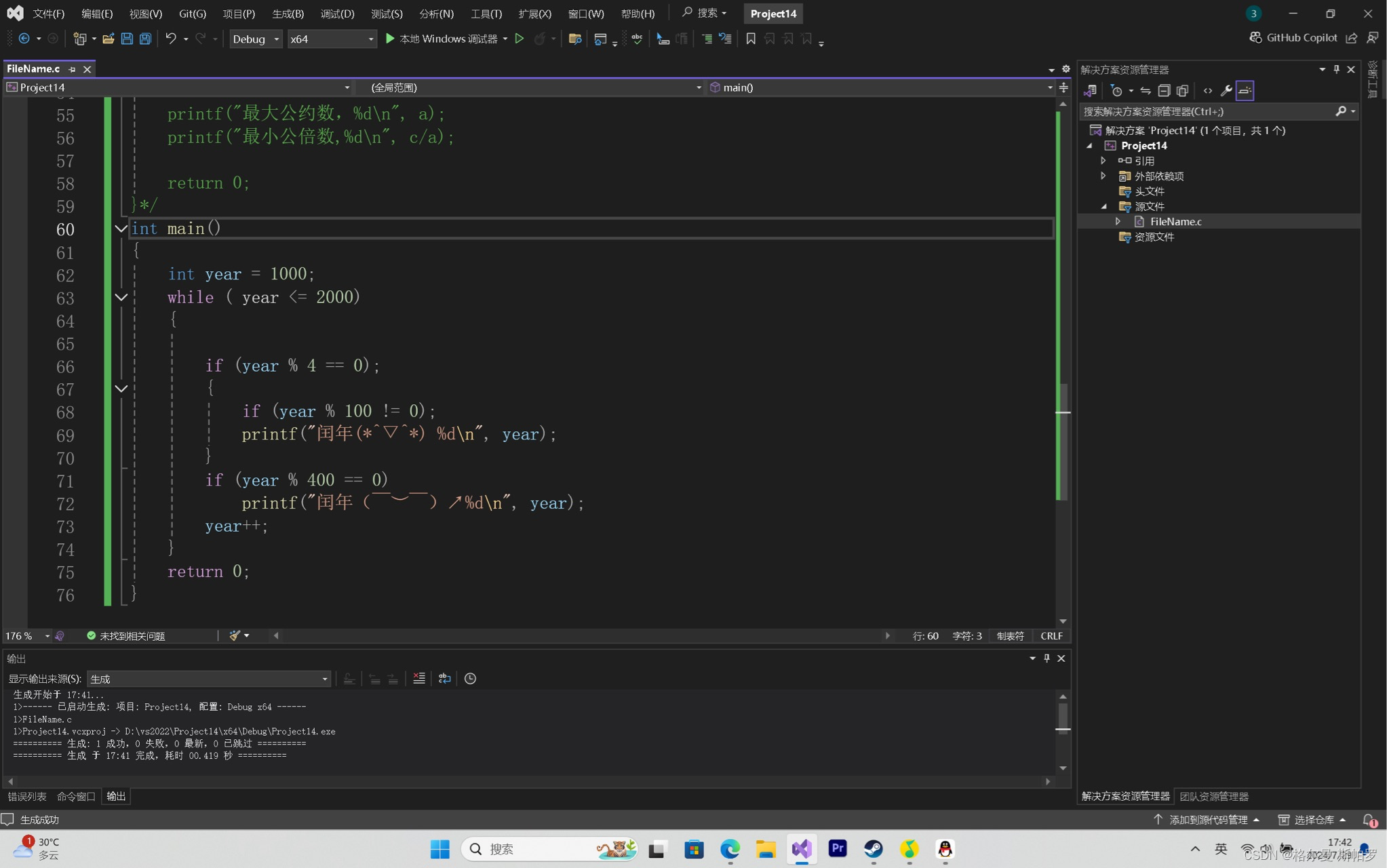Toggle word wrap in output window

click(445, 679)
